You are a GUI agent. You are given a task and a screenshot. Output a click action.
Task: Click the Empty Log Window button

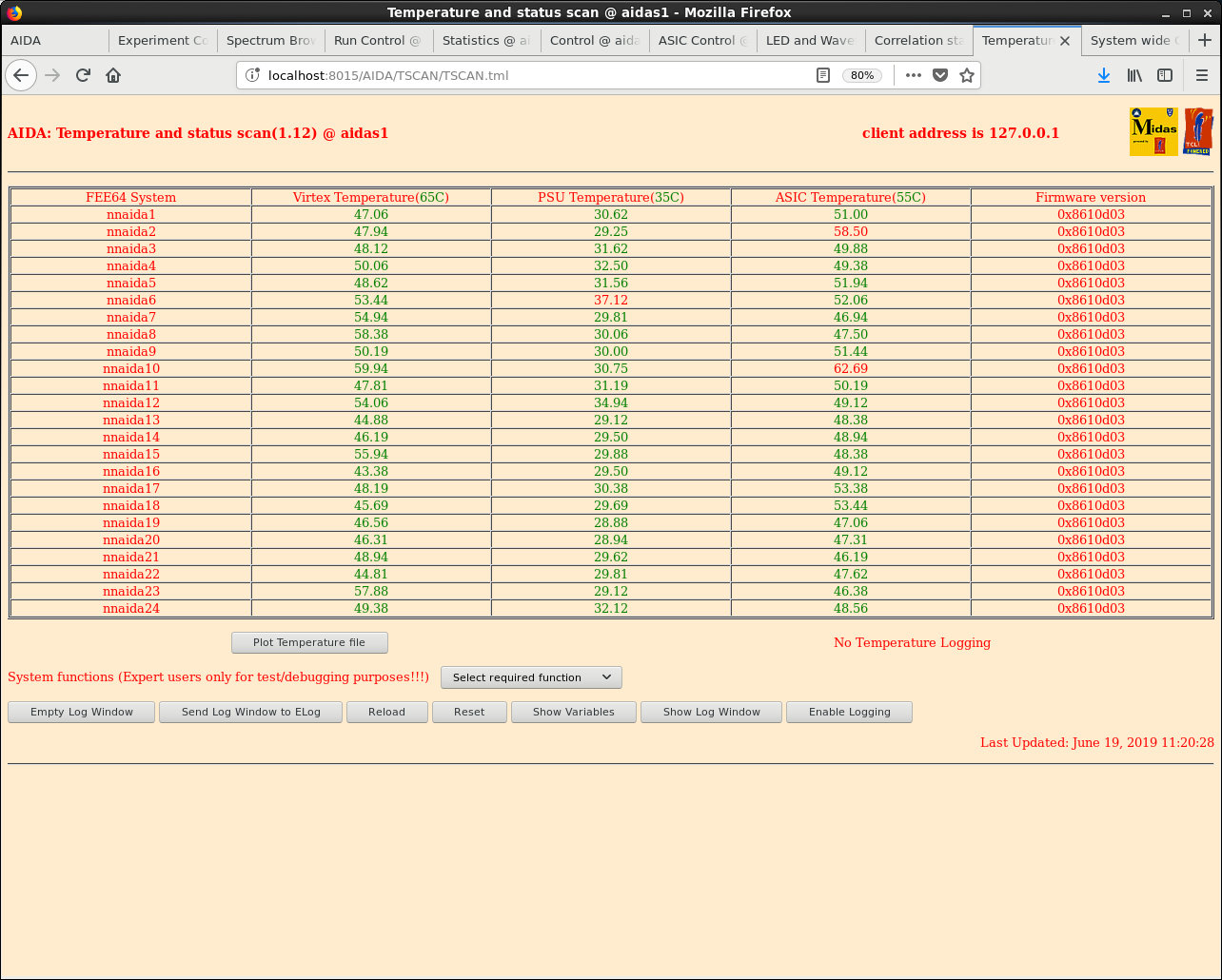click(x=81, y=712)
